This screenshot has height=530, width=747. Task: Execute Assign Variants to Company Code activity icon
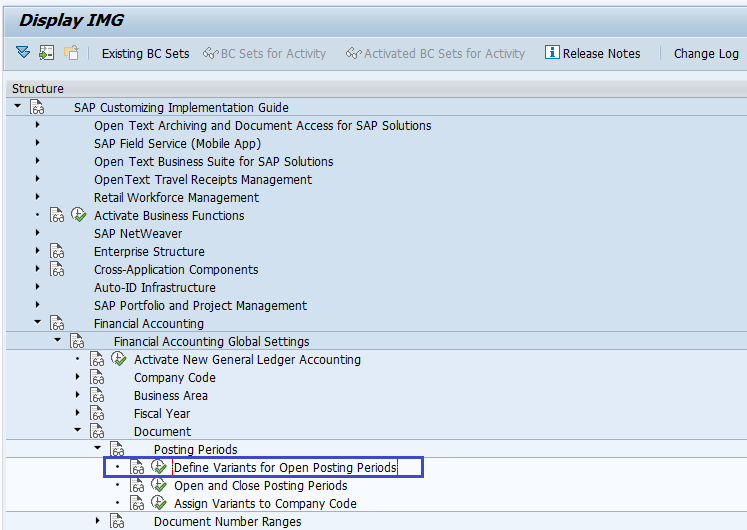pos(159,503)
